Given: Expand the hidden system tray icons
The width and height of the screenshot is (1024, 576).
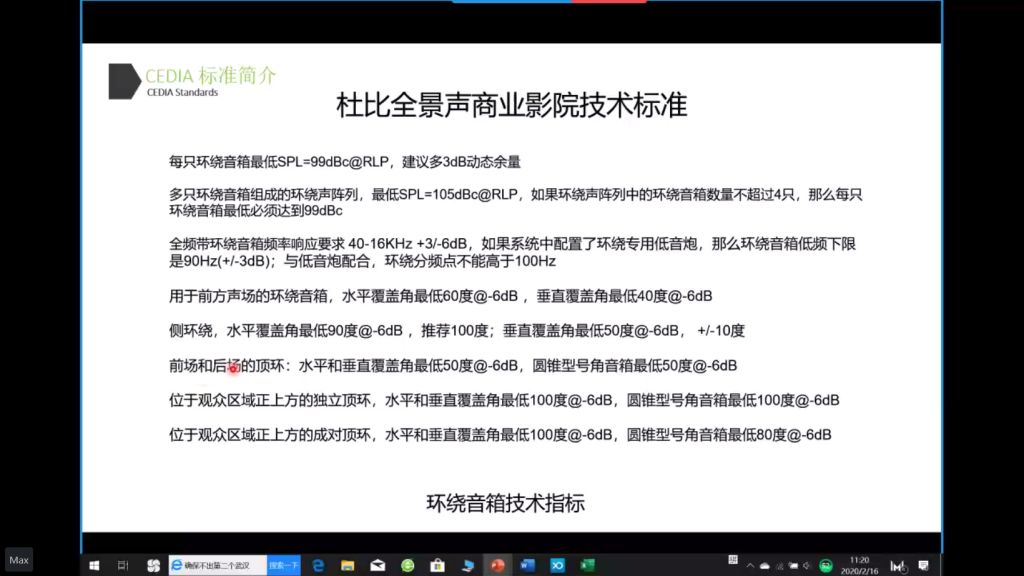Looking at the screenshot, I should coord(750,566).
